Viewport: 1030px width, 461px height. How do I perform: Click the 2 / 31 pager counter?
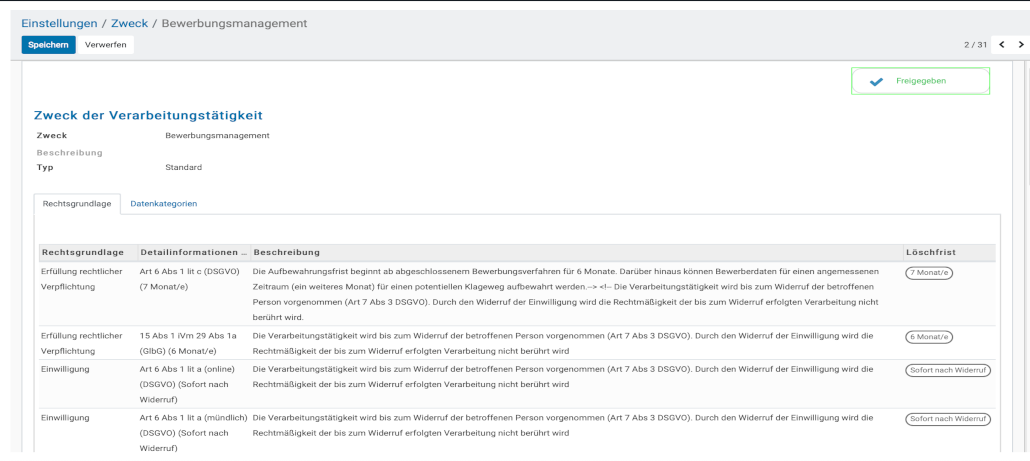(975, 45)
